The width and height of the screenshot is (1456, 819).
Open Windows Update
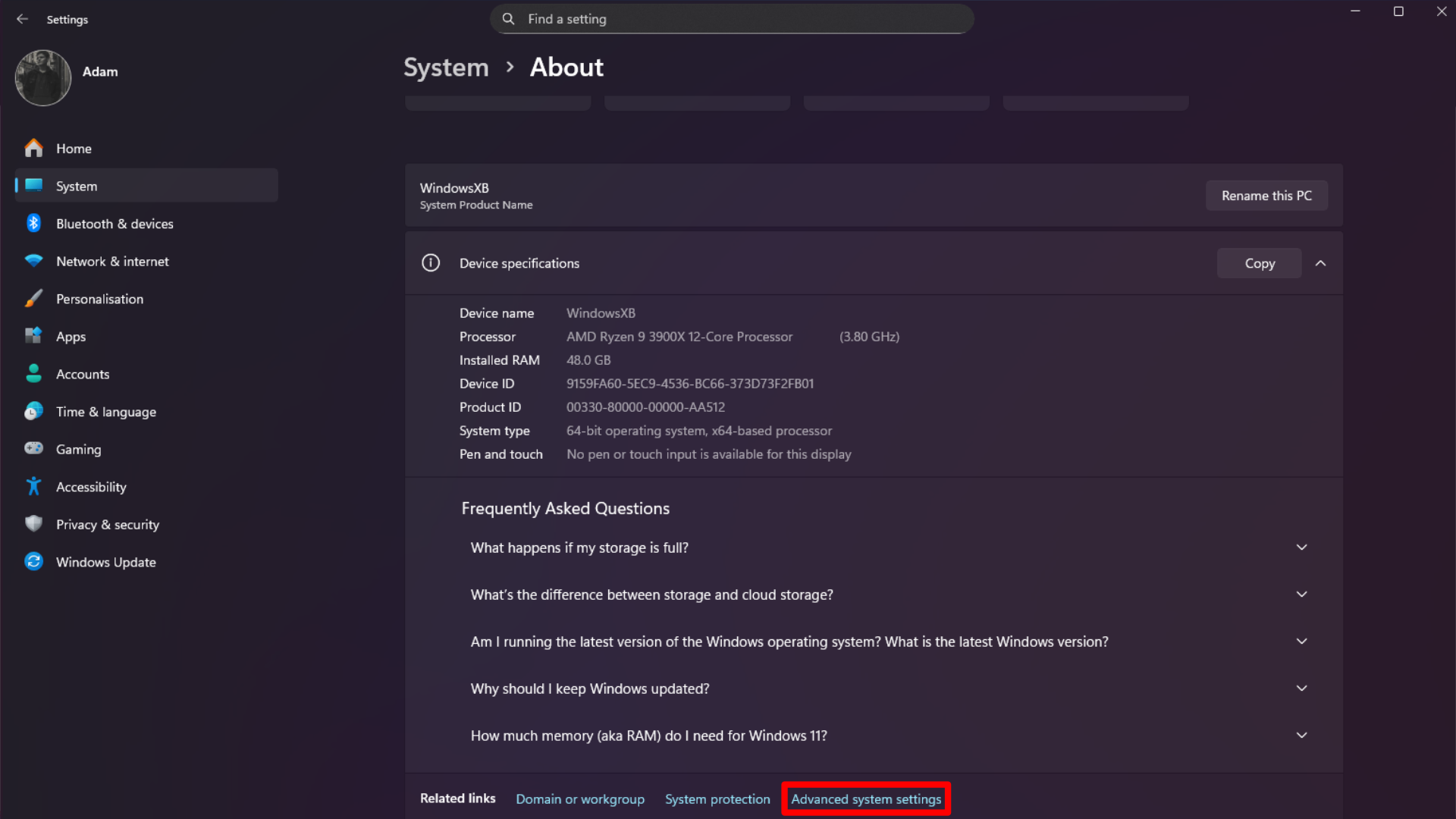[x=105, y=561]
